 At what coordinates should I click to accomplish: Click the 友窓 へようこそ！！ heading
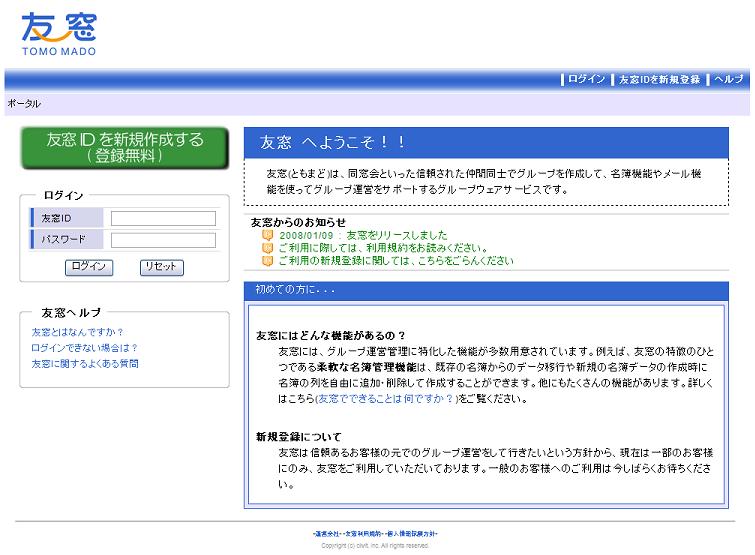tap(332, 142)
